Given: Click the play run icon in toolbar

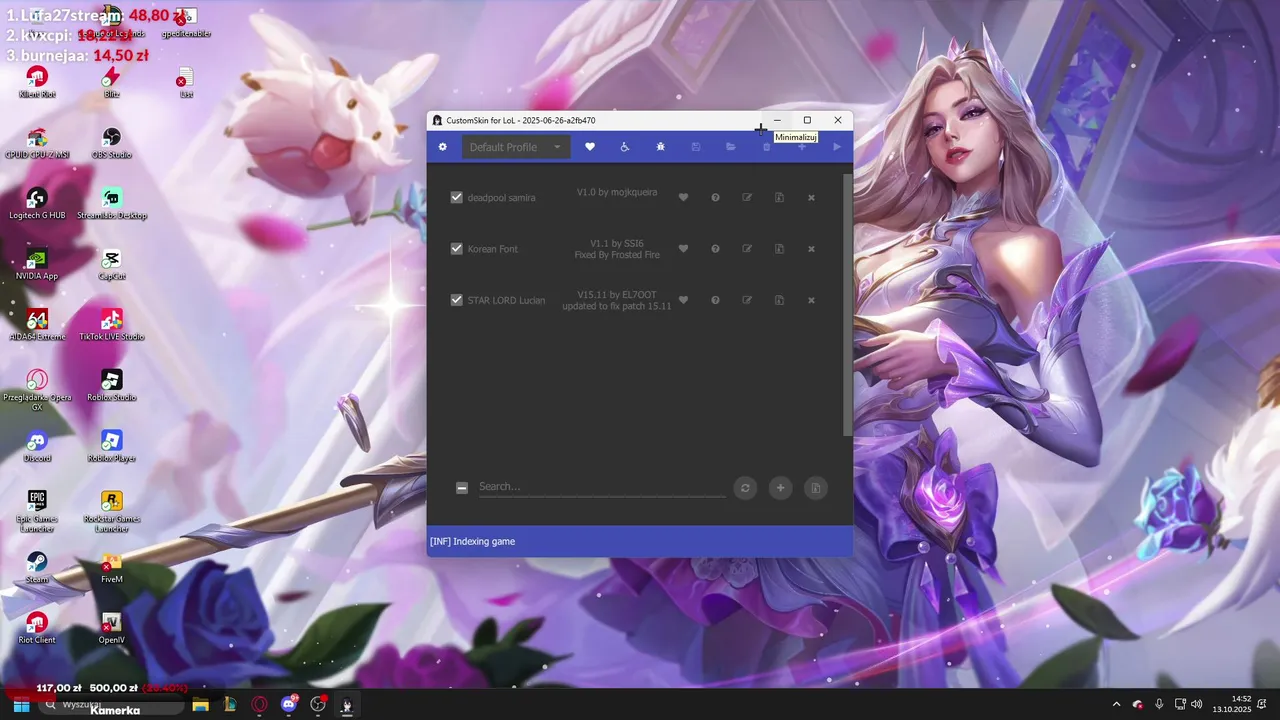Looking at the screenshot, I should 837,147.
